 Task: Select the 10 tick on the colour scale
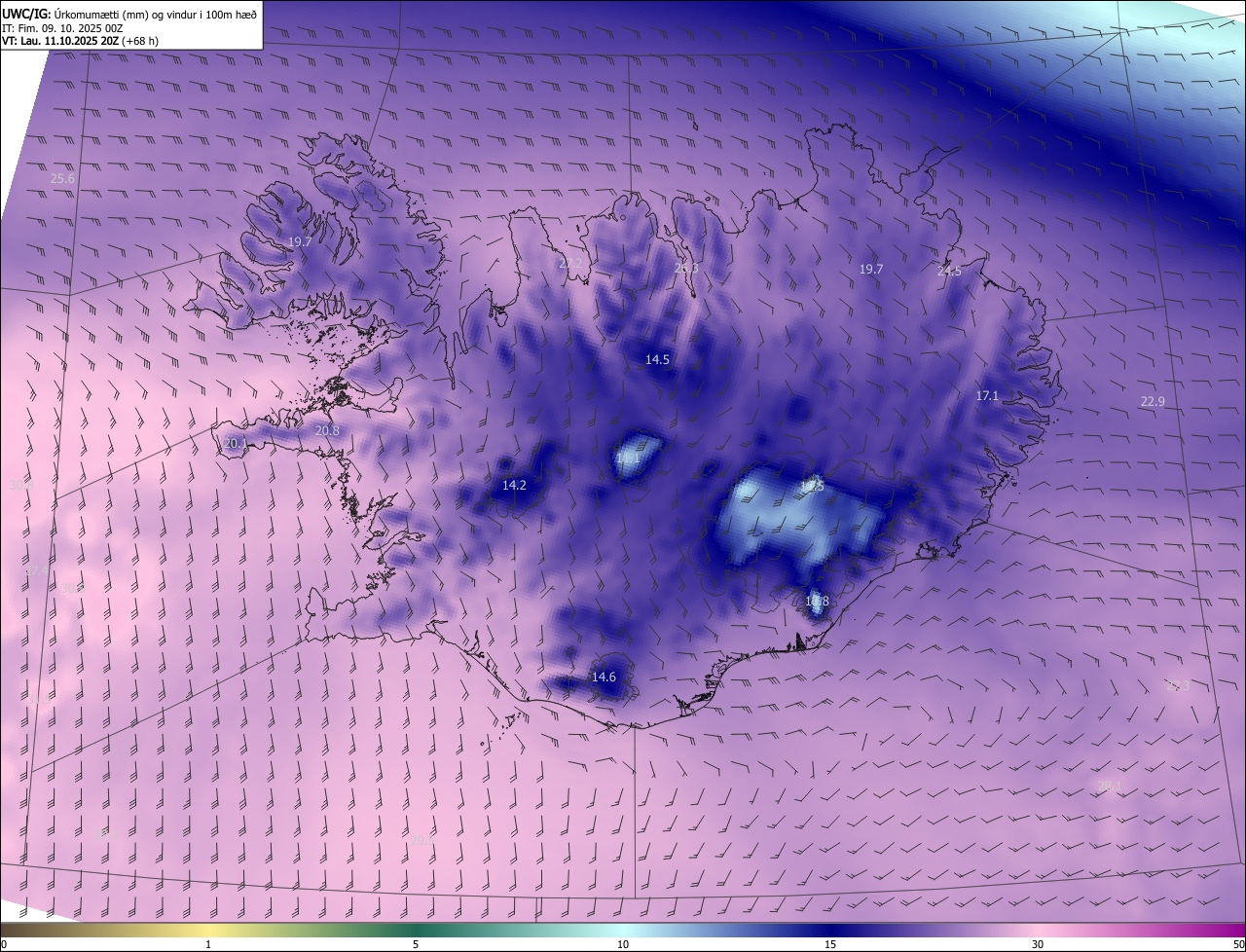(x=623, y=944)
